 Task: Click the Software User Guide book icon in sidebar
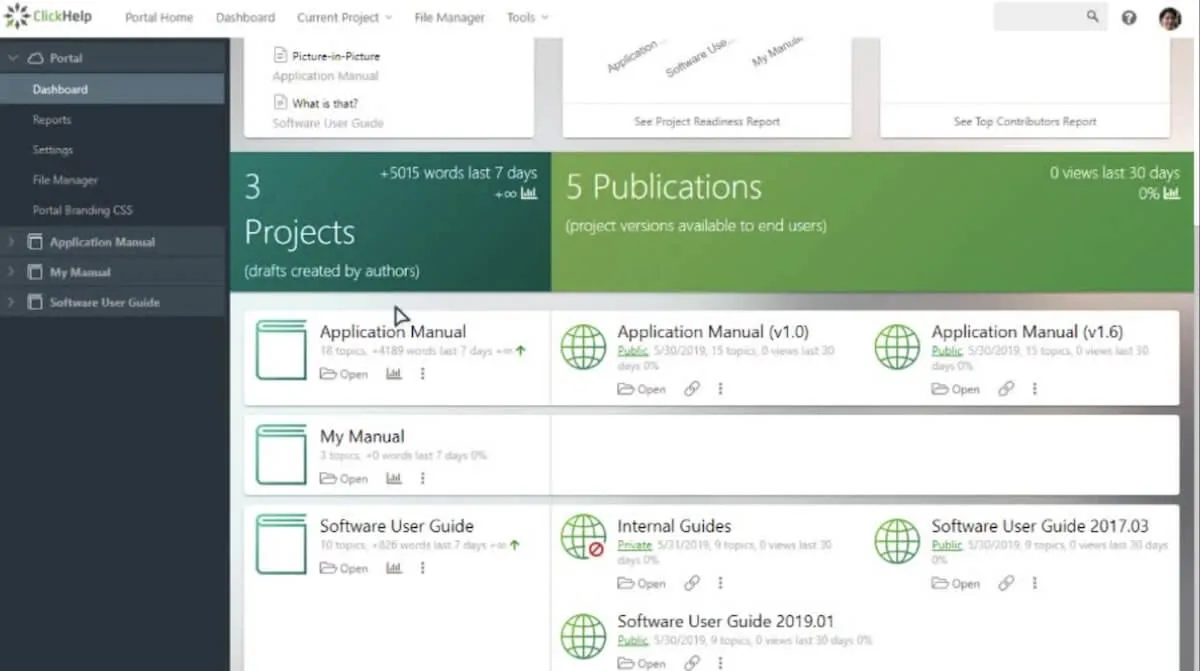click(x=35, y=302)
